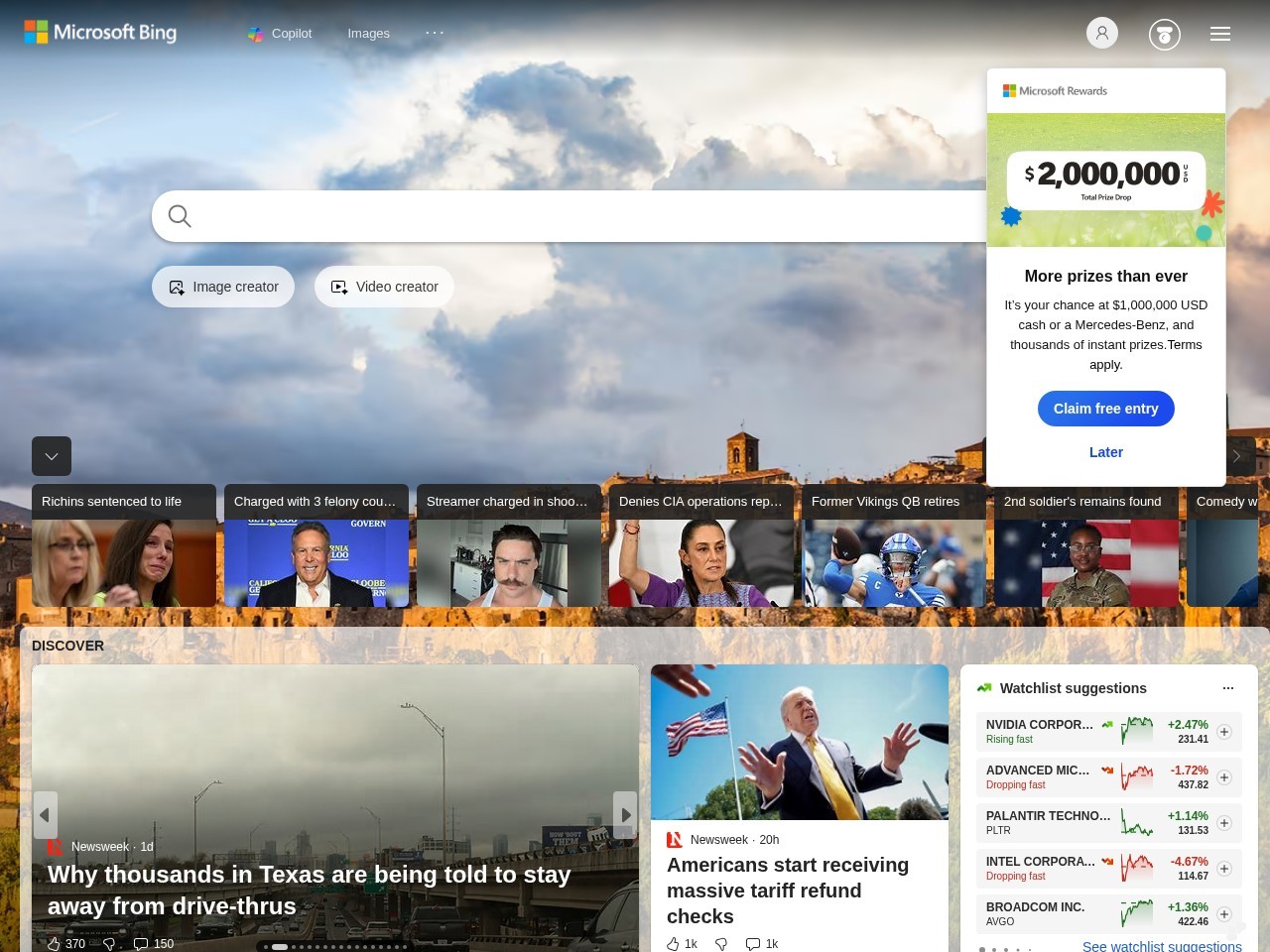
Task: Show previous slide in Discover carousel
Action: point(45,815)
